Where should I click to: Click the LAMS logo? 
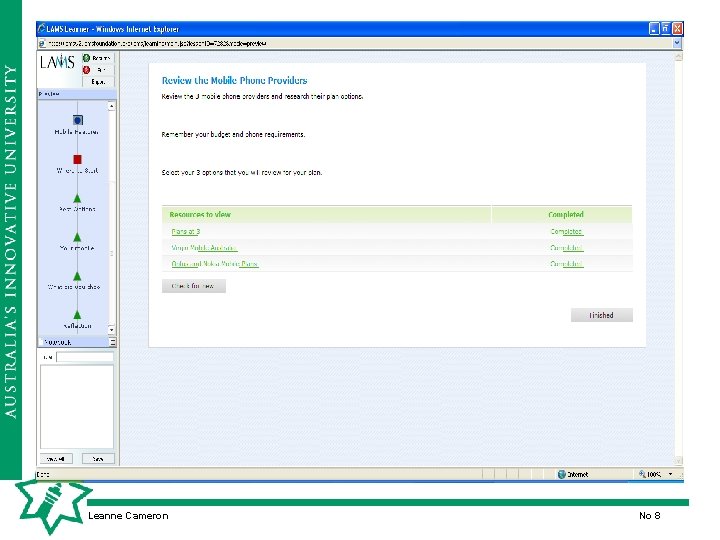point(57,62)
